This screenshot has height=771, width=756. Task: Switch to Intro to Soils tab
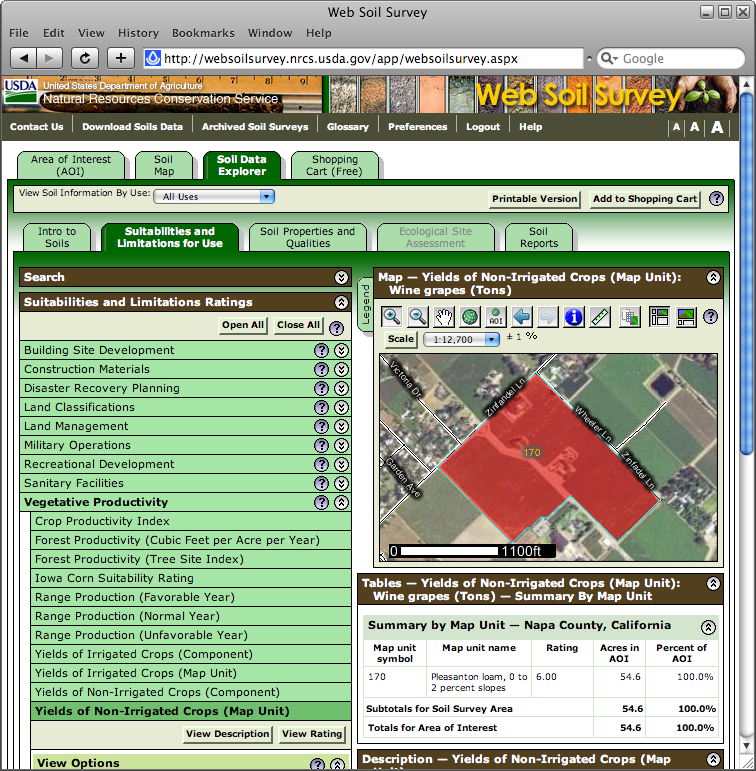57,237
